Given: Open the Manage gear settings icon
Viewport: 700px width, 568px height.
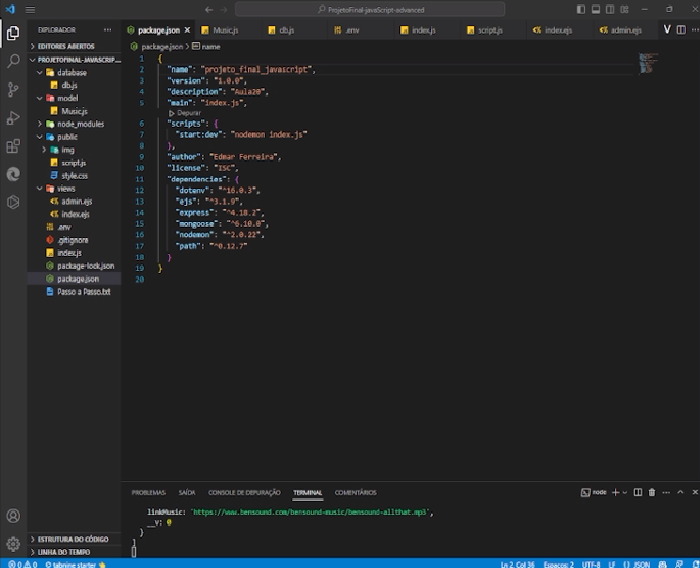Looking at the screenshot, I should point(13,544).
